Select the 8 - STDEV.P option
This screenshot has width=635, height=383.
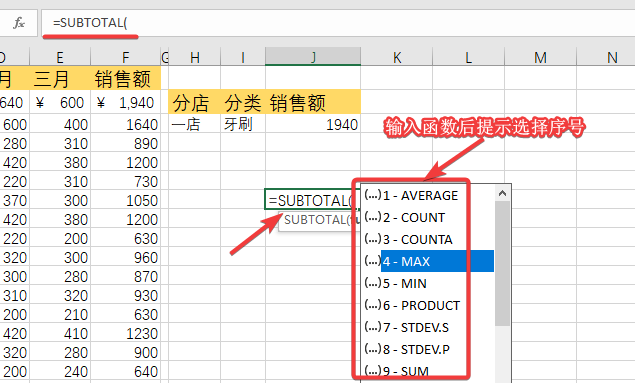[x=428, y=349]
